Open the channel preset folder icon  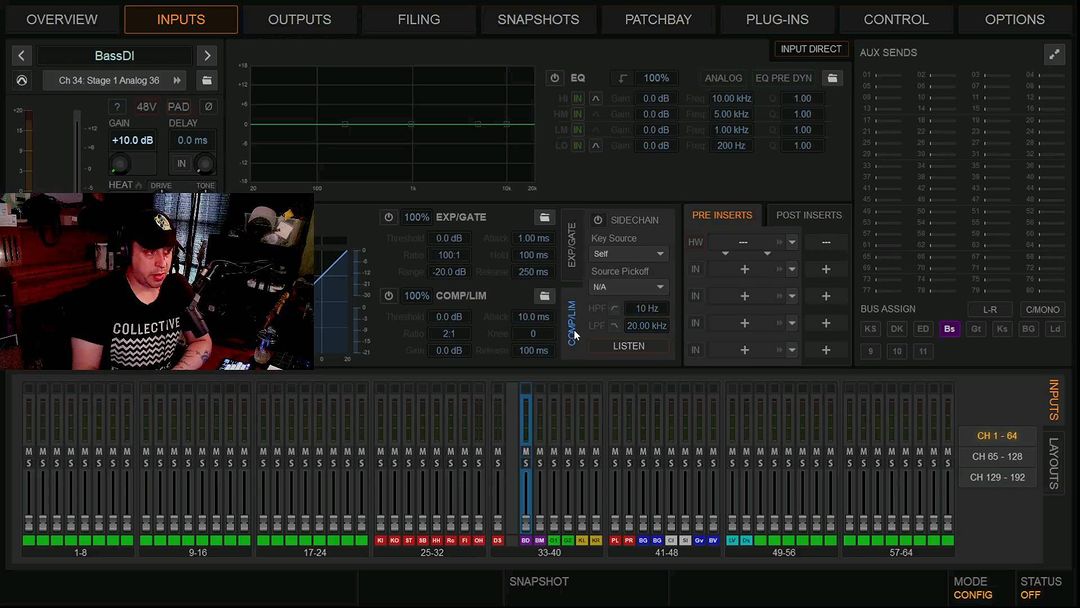(207, 80)
